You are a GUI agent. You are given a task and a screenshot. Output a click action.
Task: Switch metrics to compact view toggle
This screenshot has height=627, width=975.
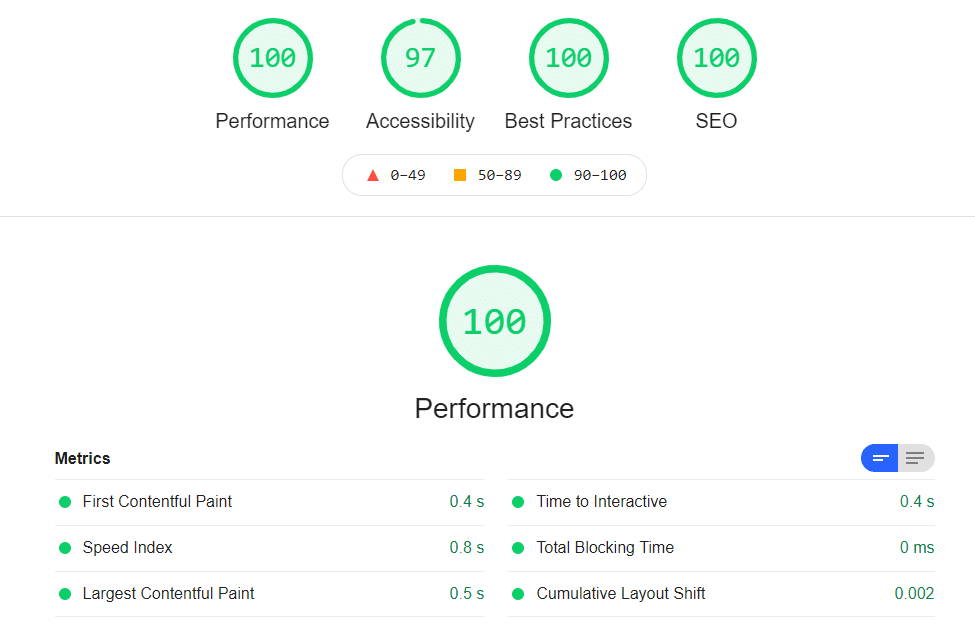coord(879,458)
